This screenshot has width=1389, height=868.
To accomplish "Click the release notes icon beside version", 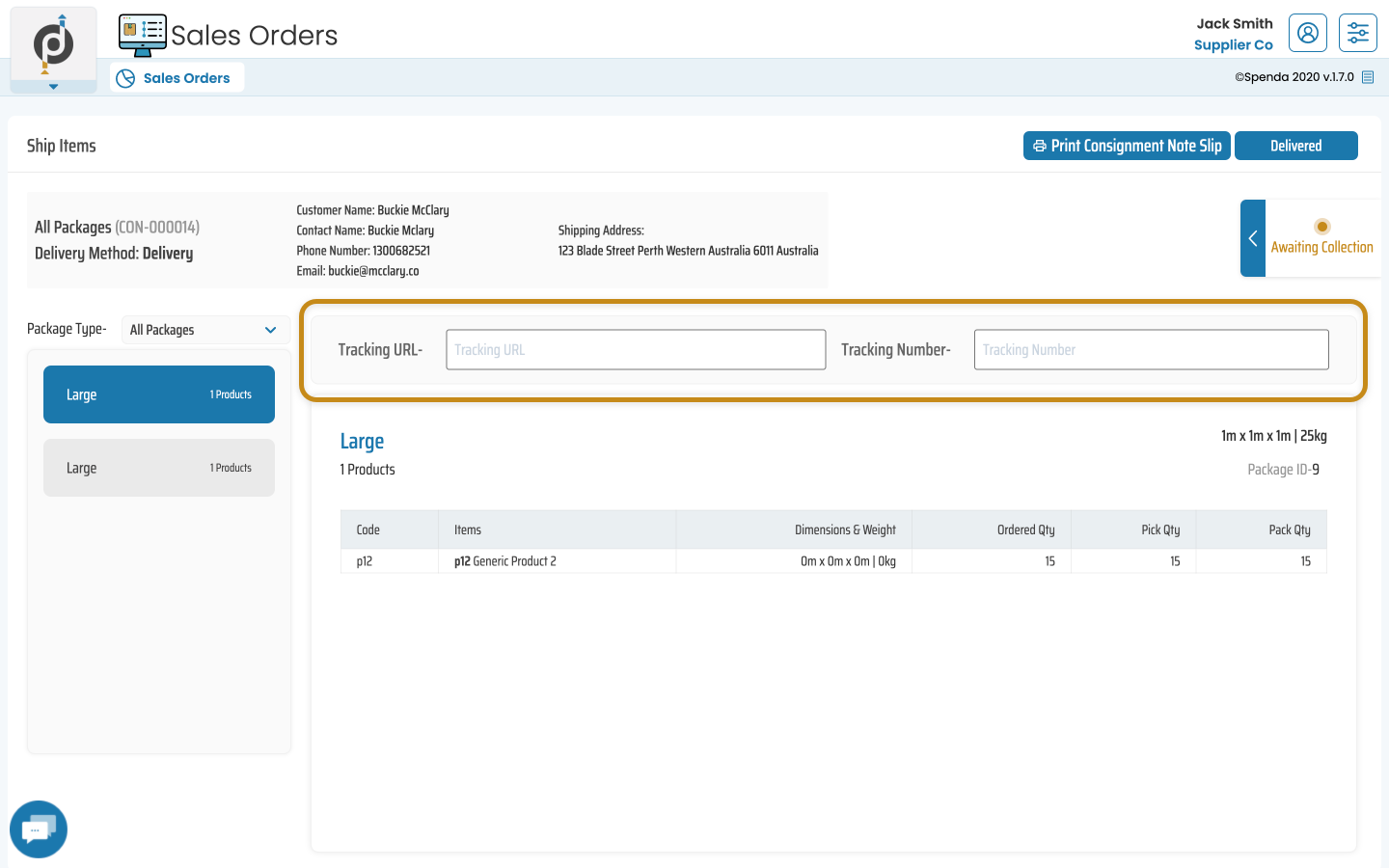I will click(x=1368, y=77).
